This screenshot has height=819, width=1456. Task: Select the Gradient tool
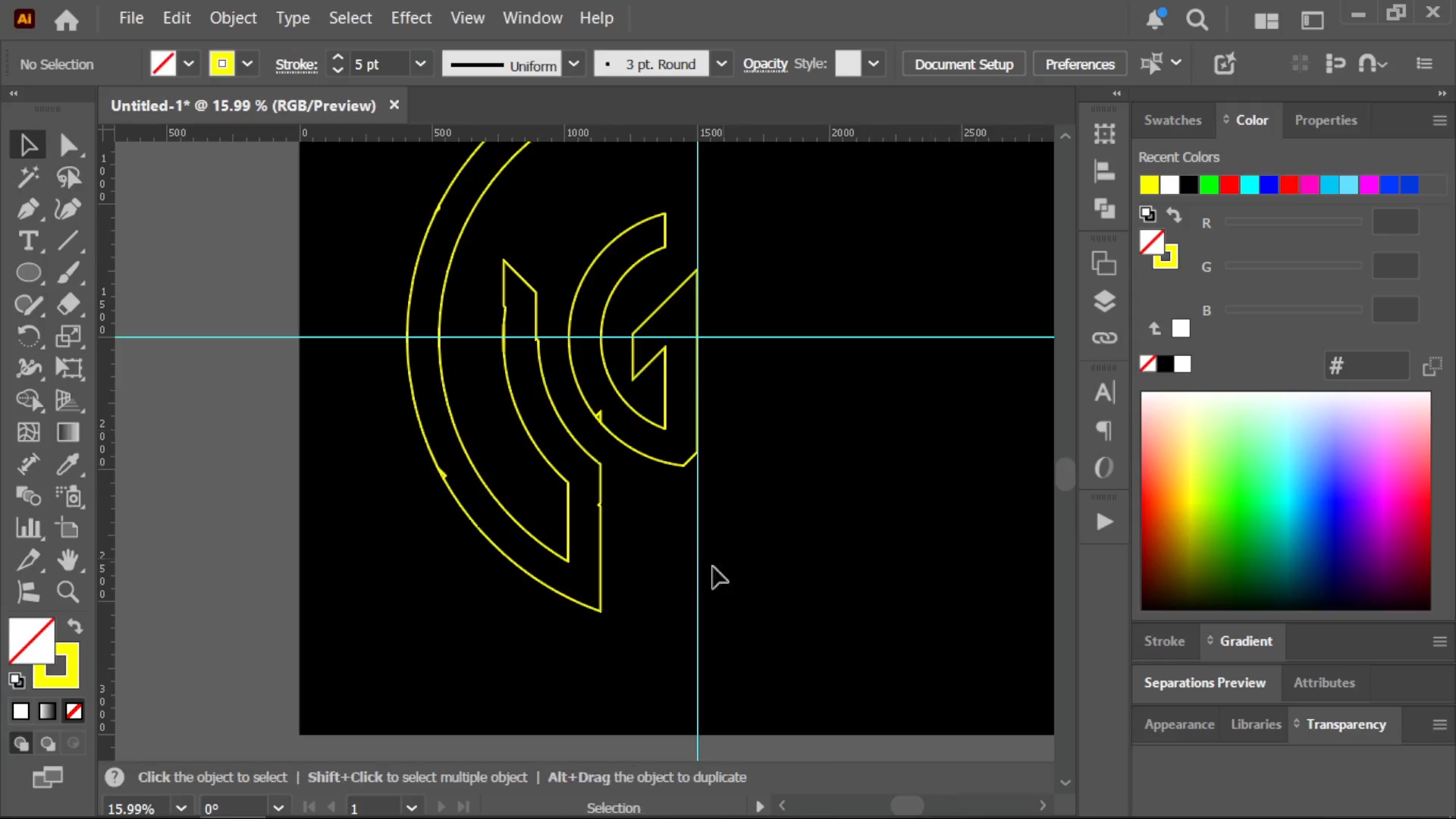pyautogui.click(x=68, y=432)
